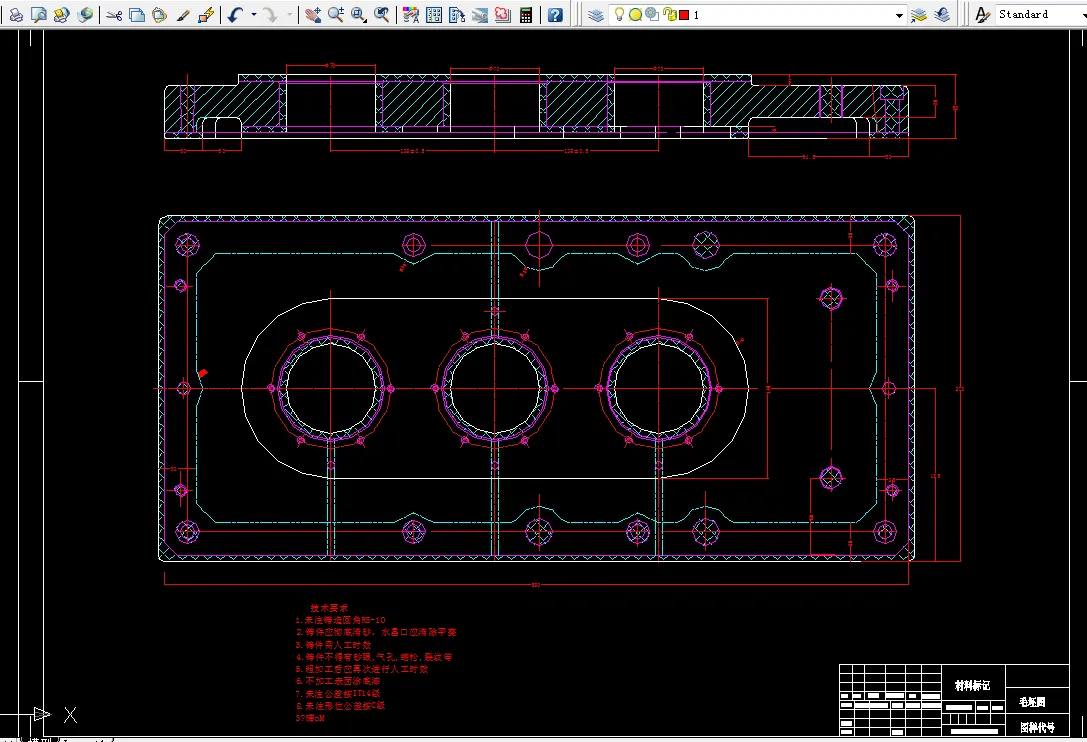Click the Cut scissors icon
The image size is (1087, 742).
114,15
